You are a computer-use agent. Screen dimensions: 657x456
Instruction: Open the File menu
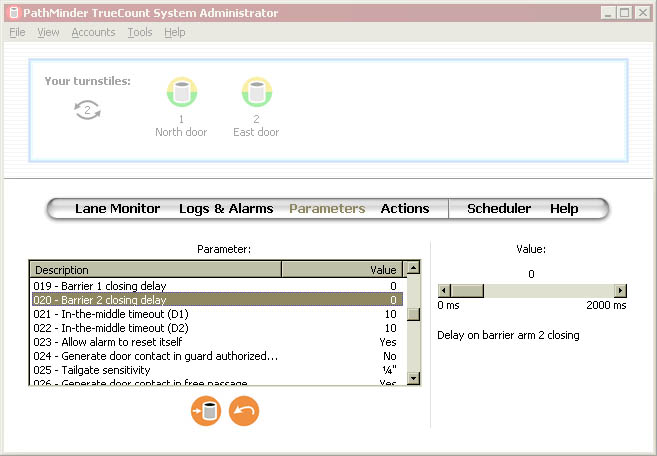pos(17,32)
